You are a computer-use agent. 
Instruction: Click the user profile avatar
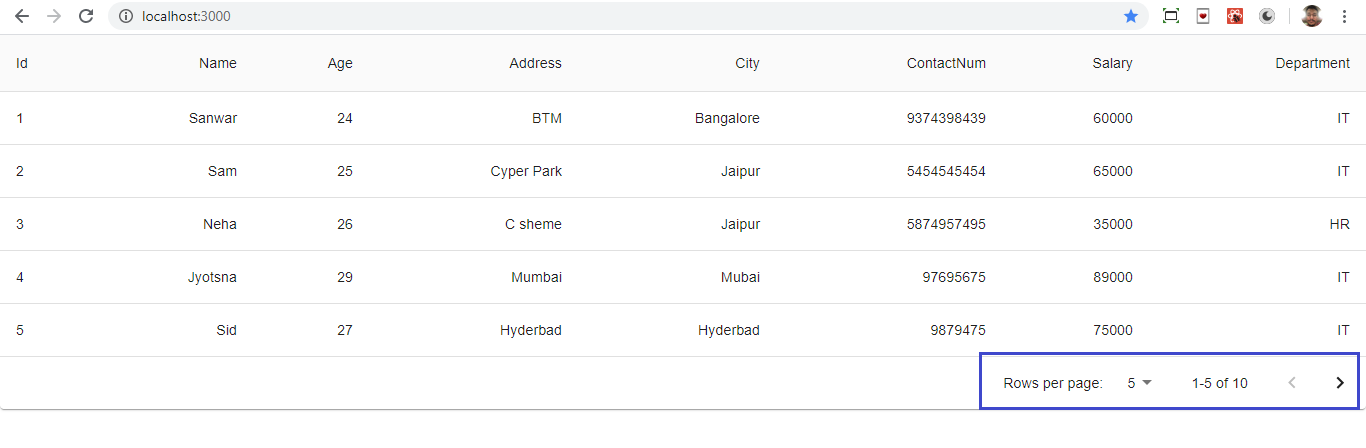1312,16
